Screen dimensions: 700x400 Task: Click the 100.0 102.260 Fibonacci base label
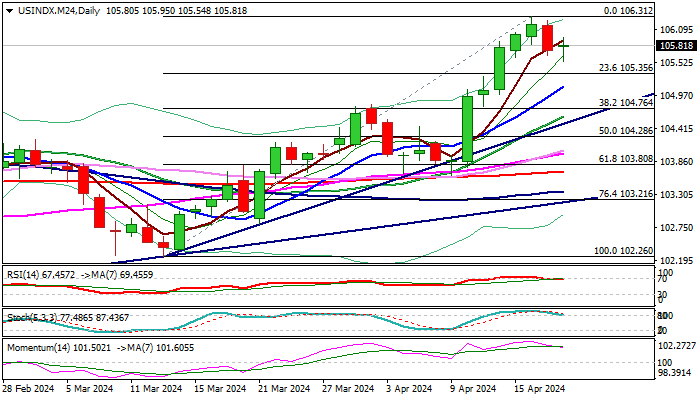tap(622, 252)
